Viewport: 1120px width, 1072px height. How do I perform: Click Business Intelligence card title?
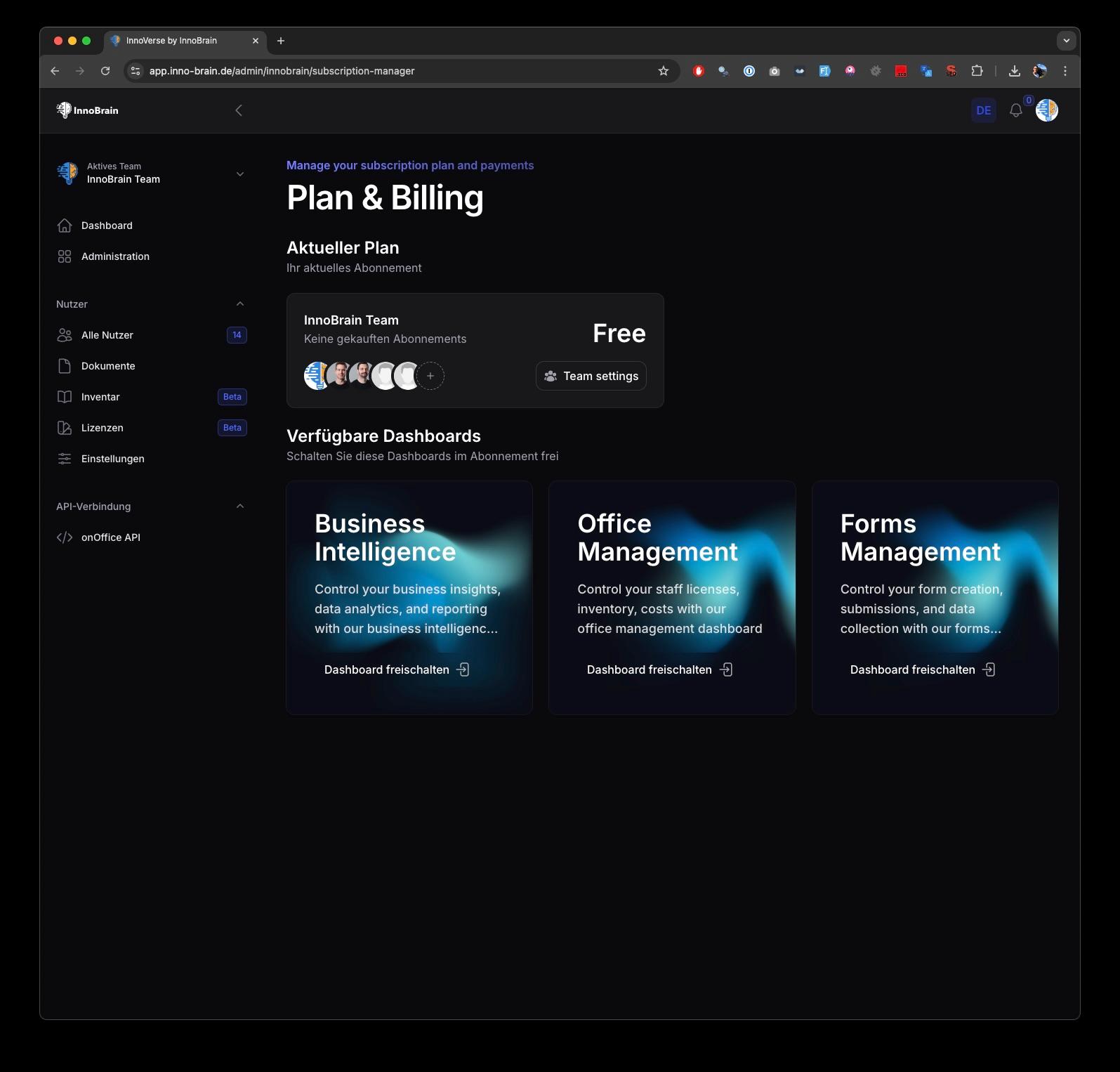click(x=385, y=538)
